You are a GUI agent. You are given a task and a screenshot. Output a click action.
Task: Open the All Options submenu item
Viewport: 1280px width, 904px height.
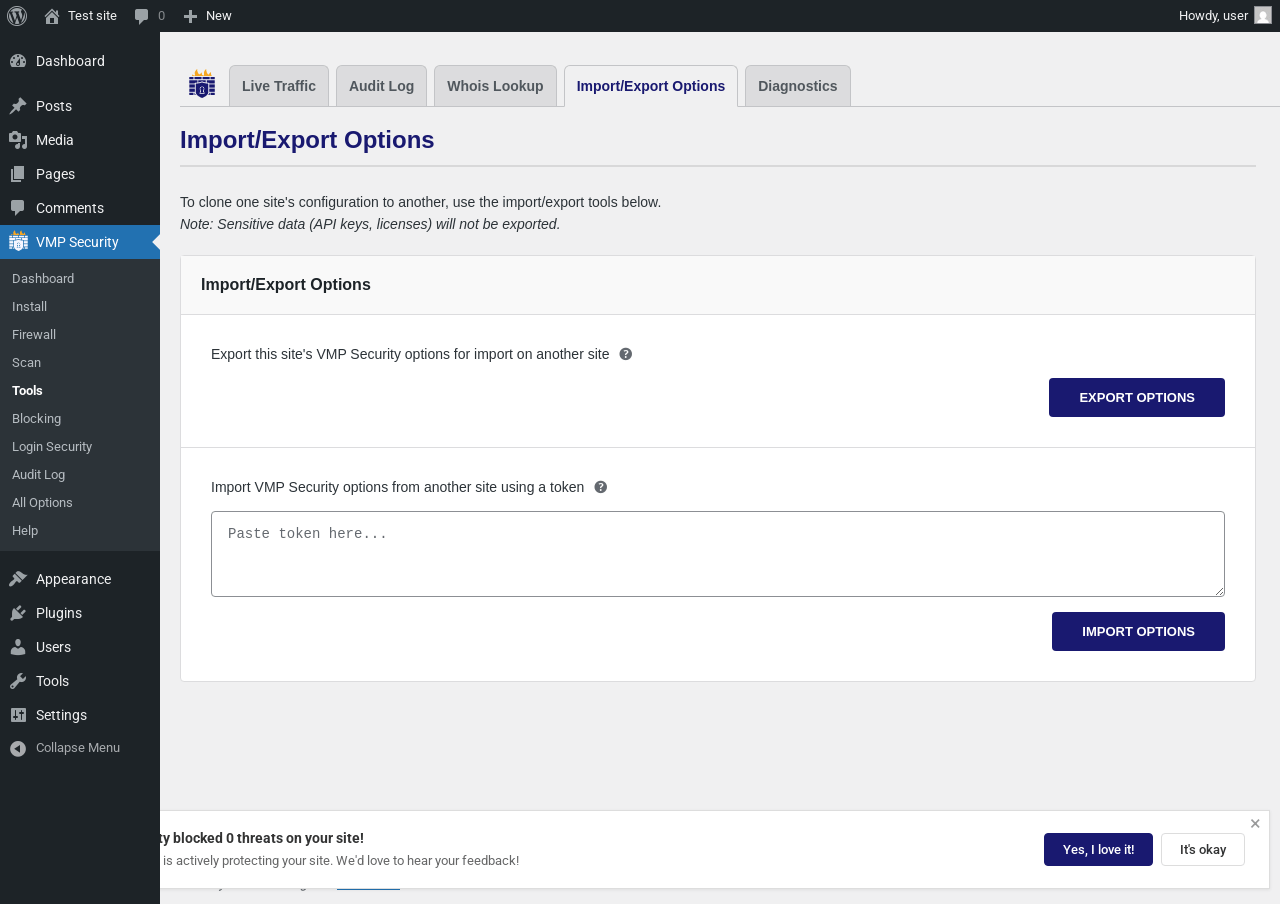pyautogui.click(x=80, y=502)
